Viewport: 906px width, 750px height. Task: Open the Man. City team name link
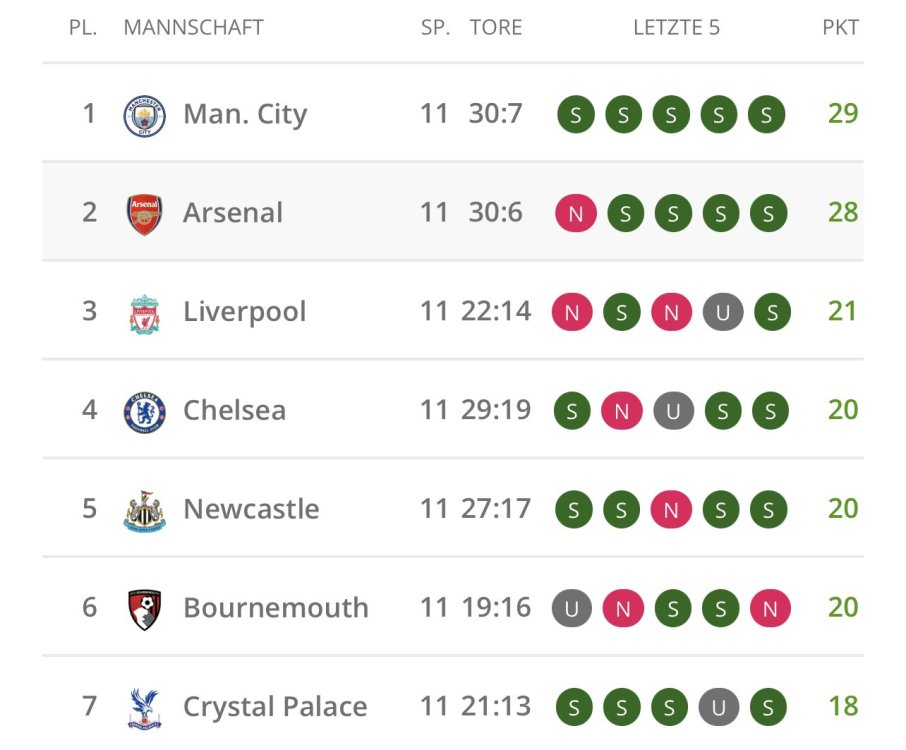pyautogui.click(x=245, y=115)
